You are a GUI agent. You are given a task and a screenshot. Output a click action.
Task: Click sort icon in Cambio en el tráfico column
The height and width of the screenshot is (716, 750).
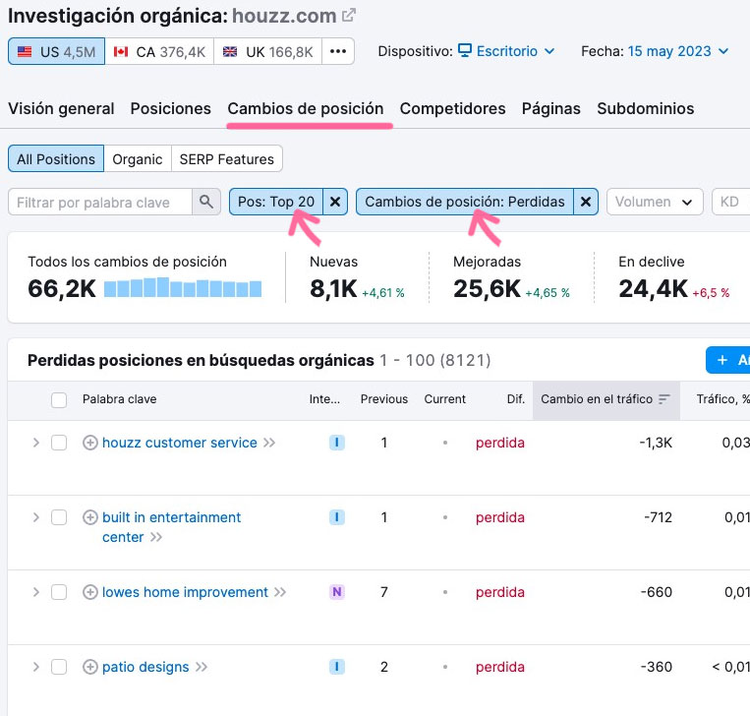point(664,399)
